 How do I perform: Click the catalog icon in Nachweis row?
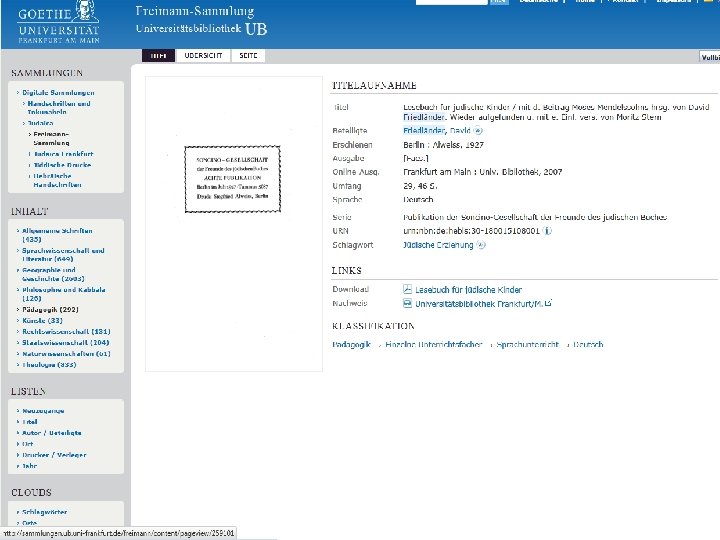[x=407, y=304]
